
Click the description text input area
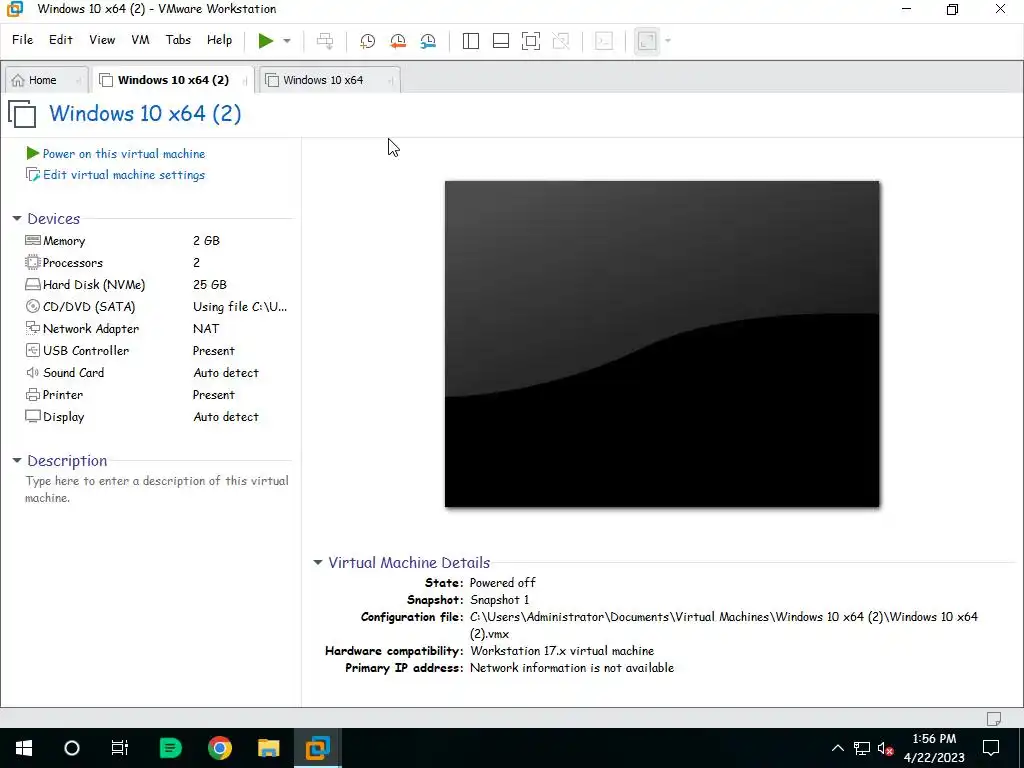coord(157,489)
